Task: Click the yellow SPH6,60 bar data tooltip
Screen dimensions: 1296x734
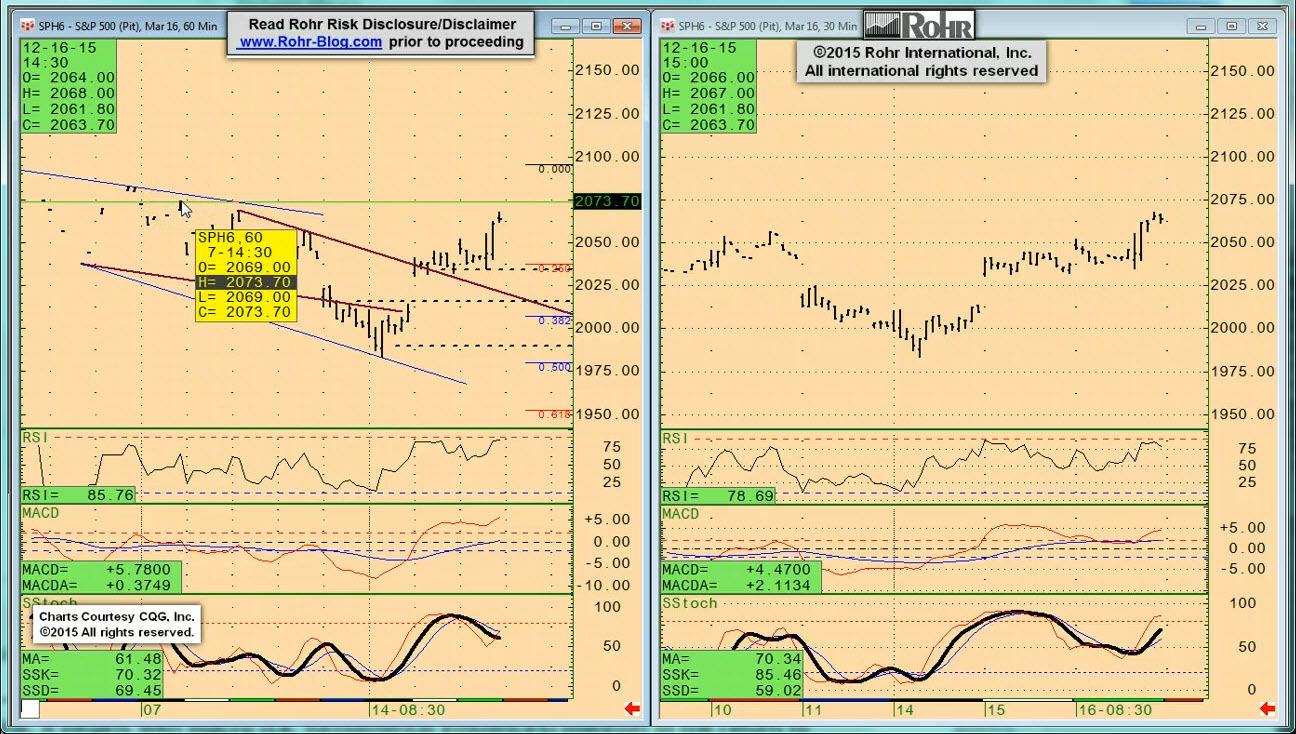Action: [x=246, y=275]
